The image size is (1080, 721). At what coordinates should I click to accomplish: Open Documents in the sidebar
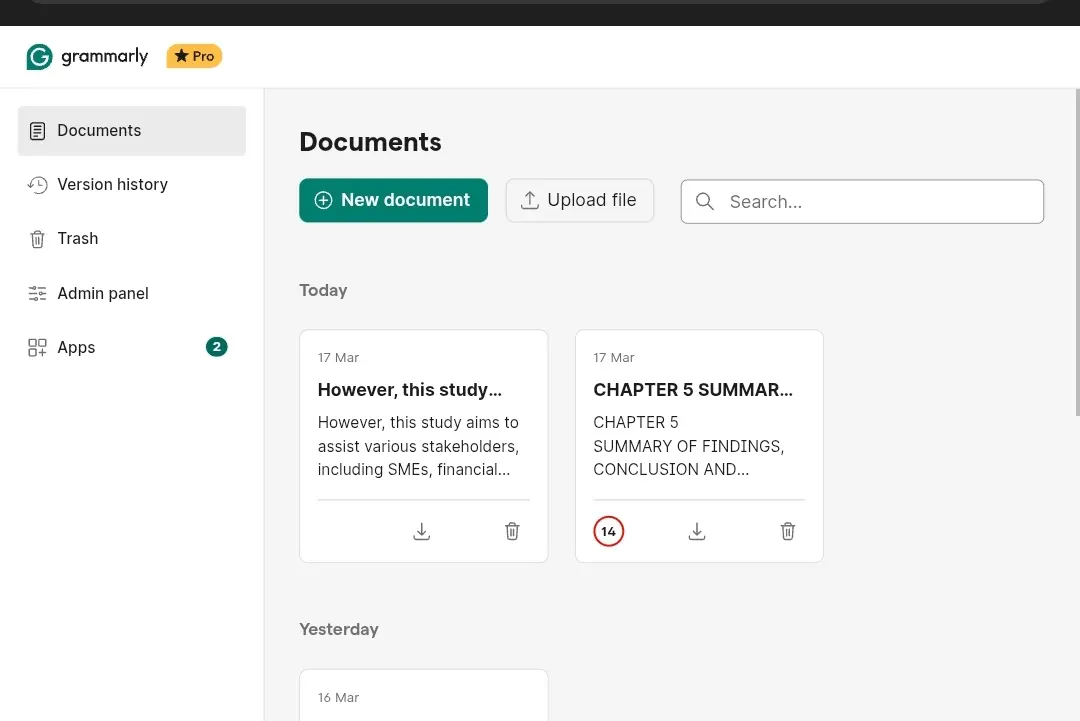pyautogui.click(x=132, y=131)
